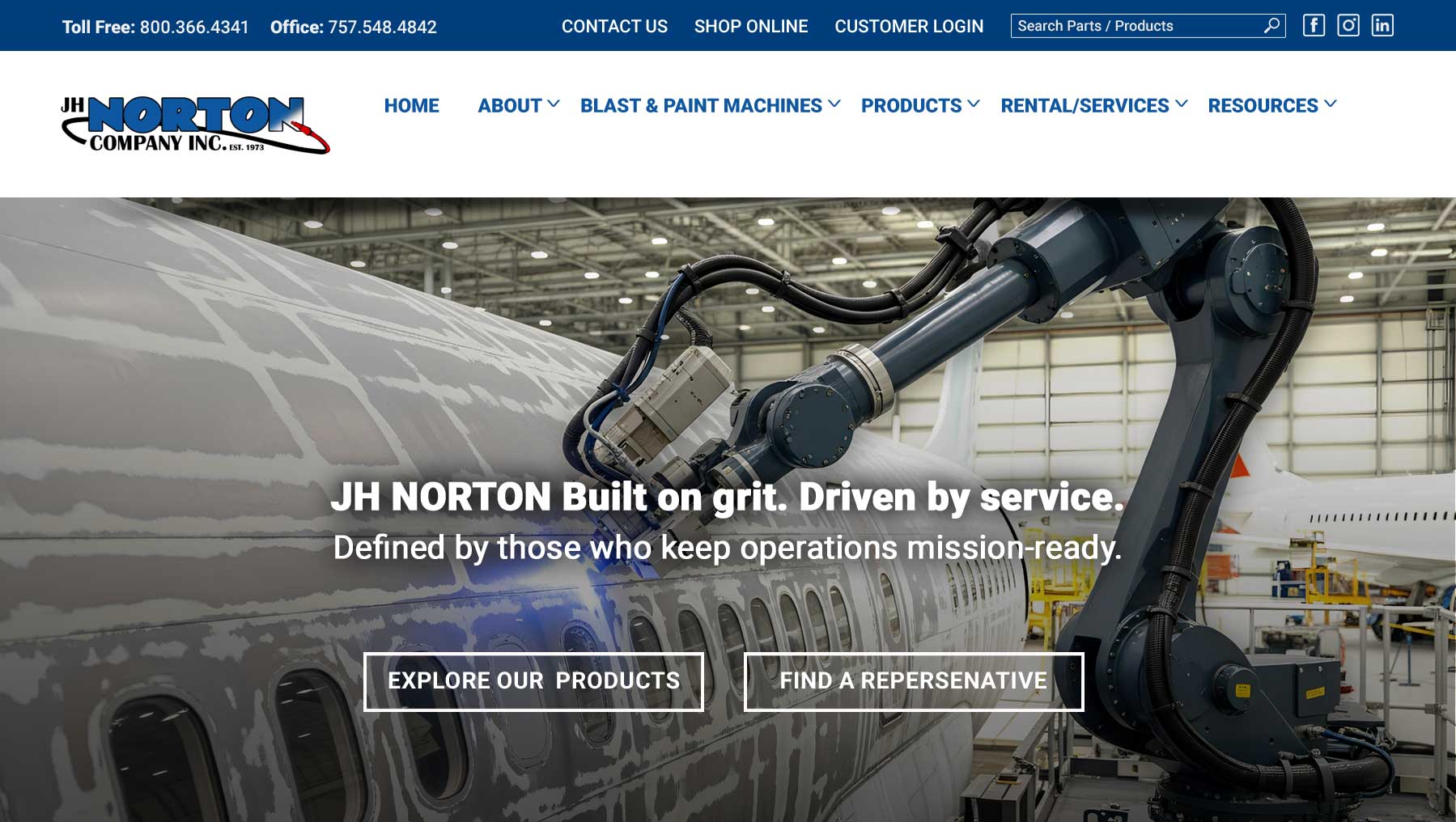Go to the Home menu item
1456x822 pixels.
411,106
